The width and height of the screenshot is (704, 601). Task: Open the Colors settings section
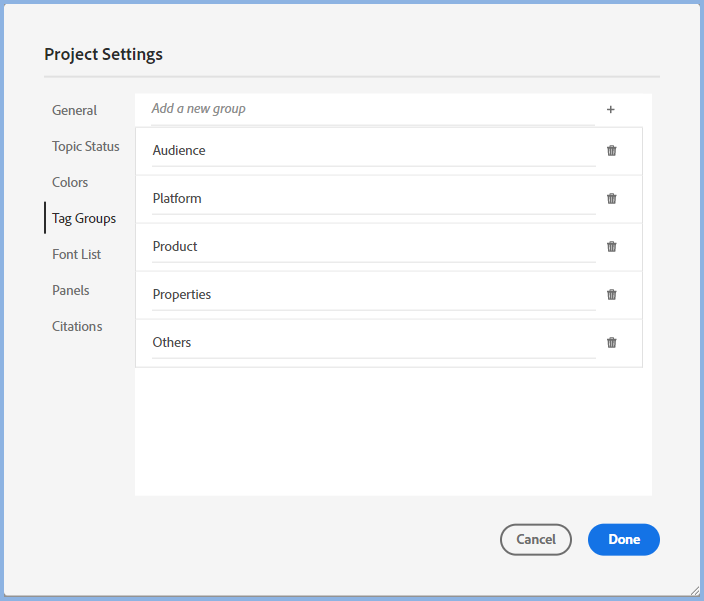70,183
